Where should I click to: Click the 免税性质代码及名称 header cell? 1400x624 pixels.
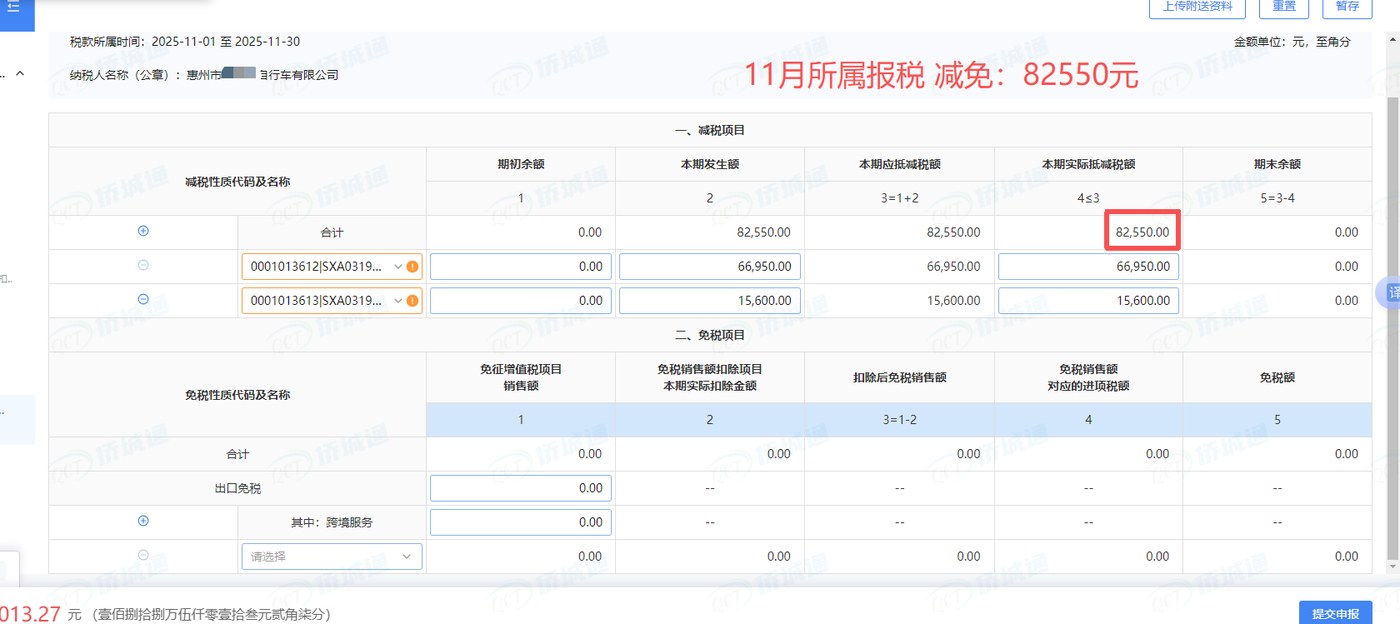(x=238, y=395)
